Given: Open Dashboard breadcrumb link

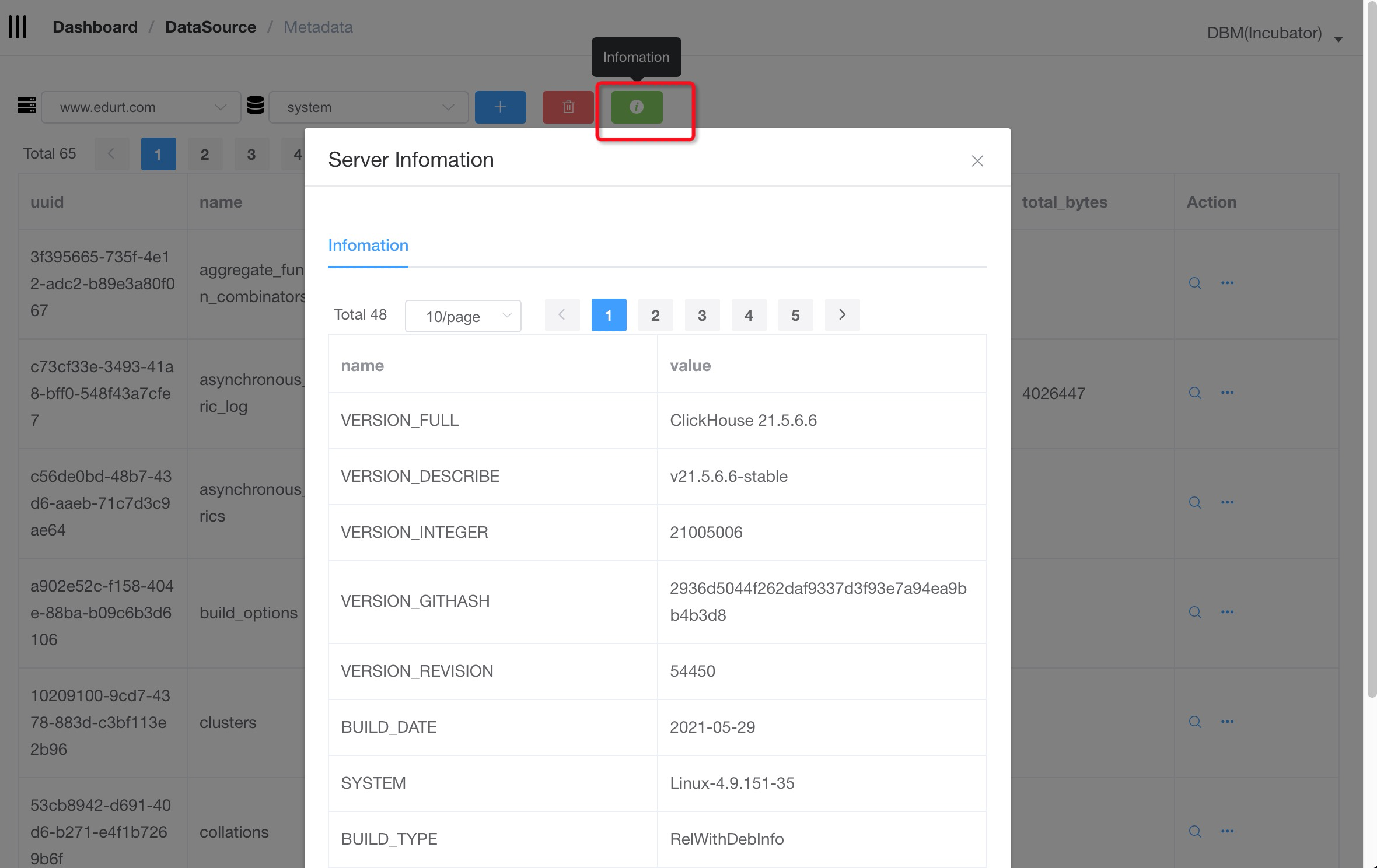Looking at the screenshot, I should point(95,27).
